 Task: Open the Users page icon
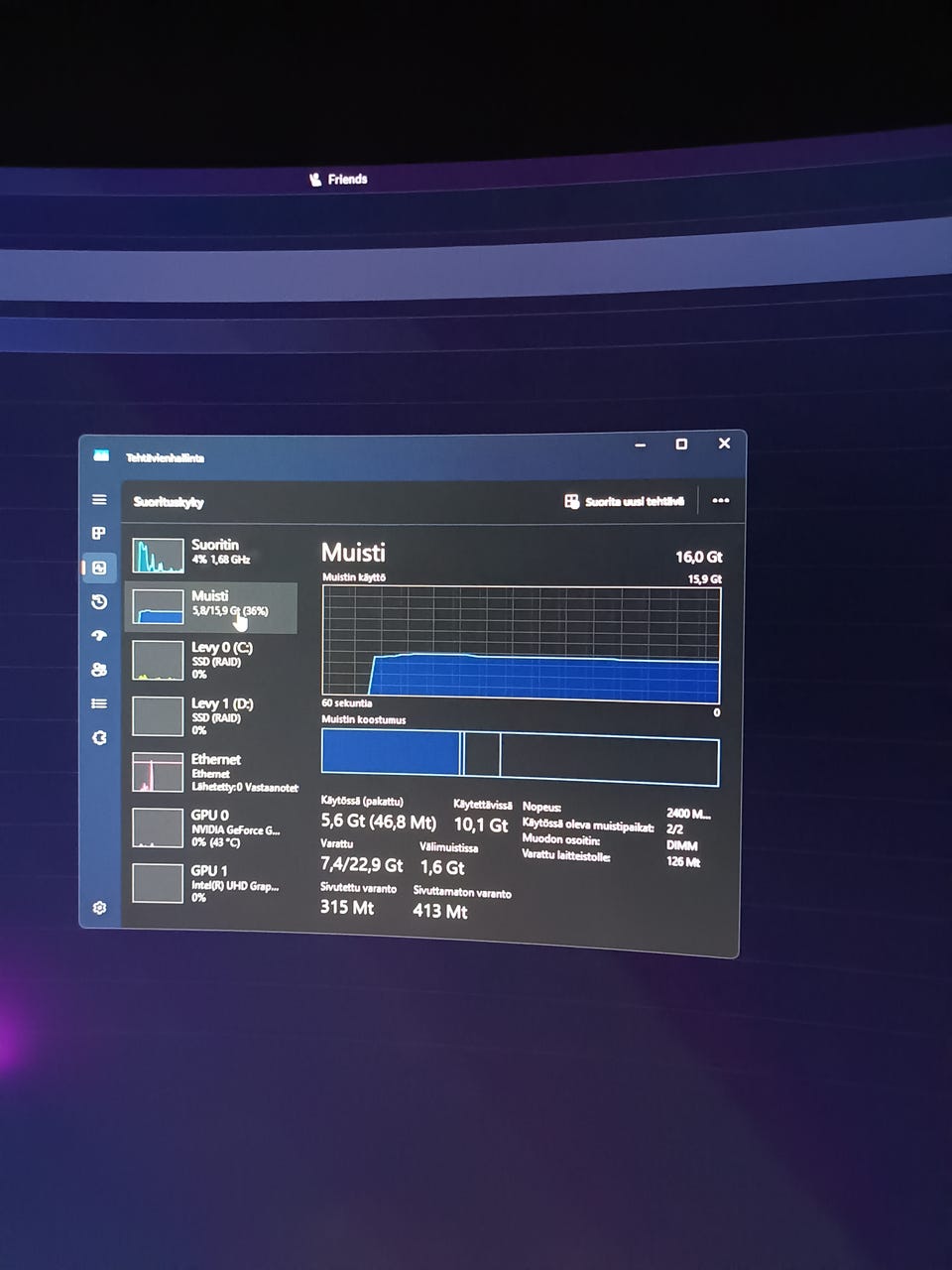coord(99,670)
